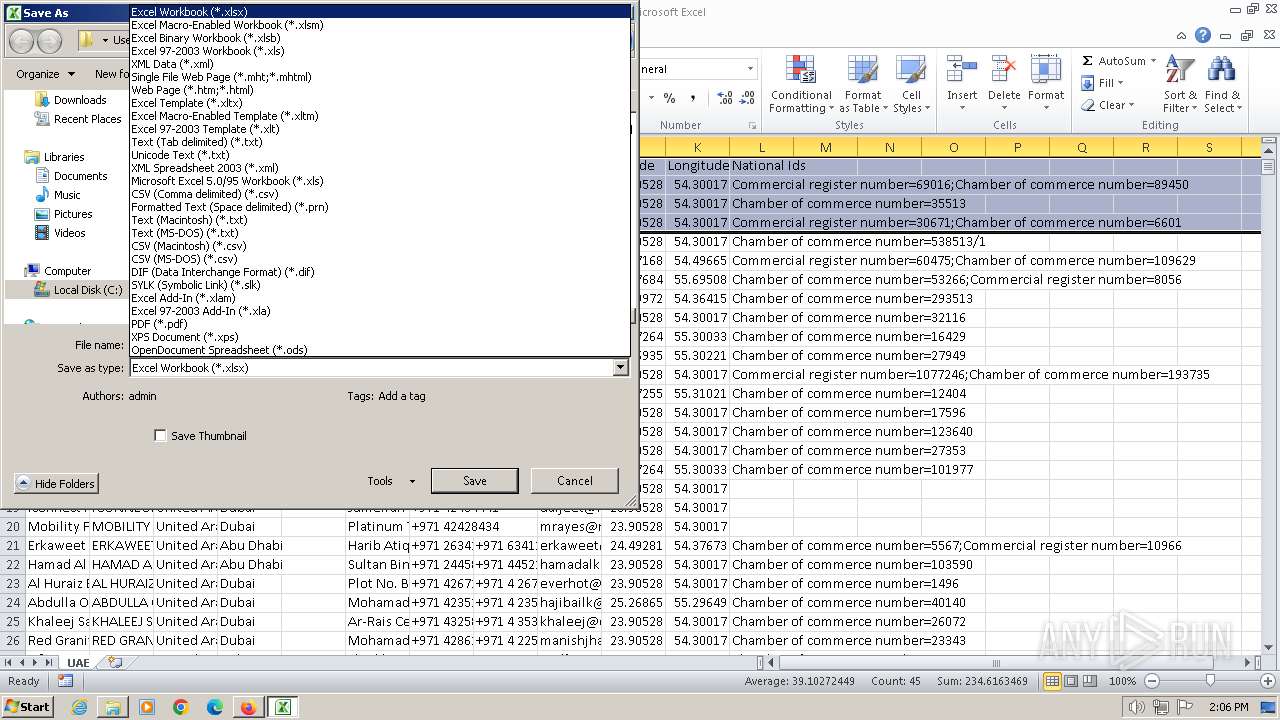The image size is (1280, 720).
Task: Click the Insert cells icon
Action: coord(962,79)
